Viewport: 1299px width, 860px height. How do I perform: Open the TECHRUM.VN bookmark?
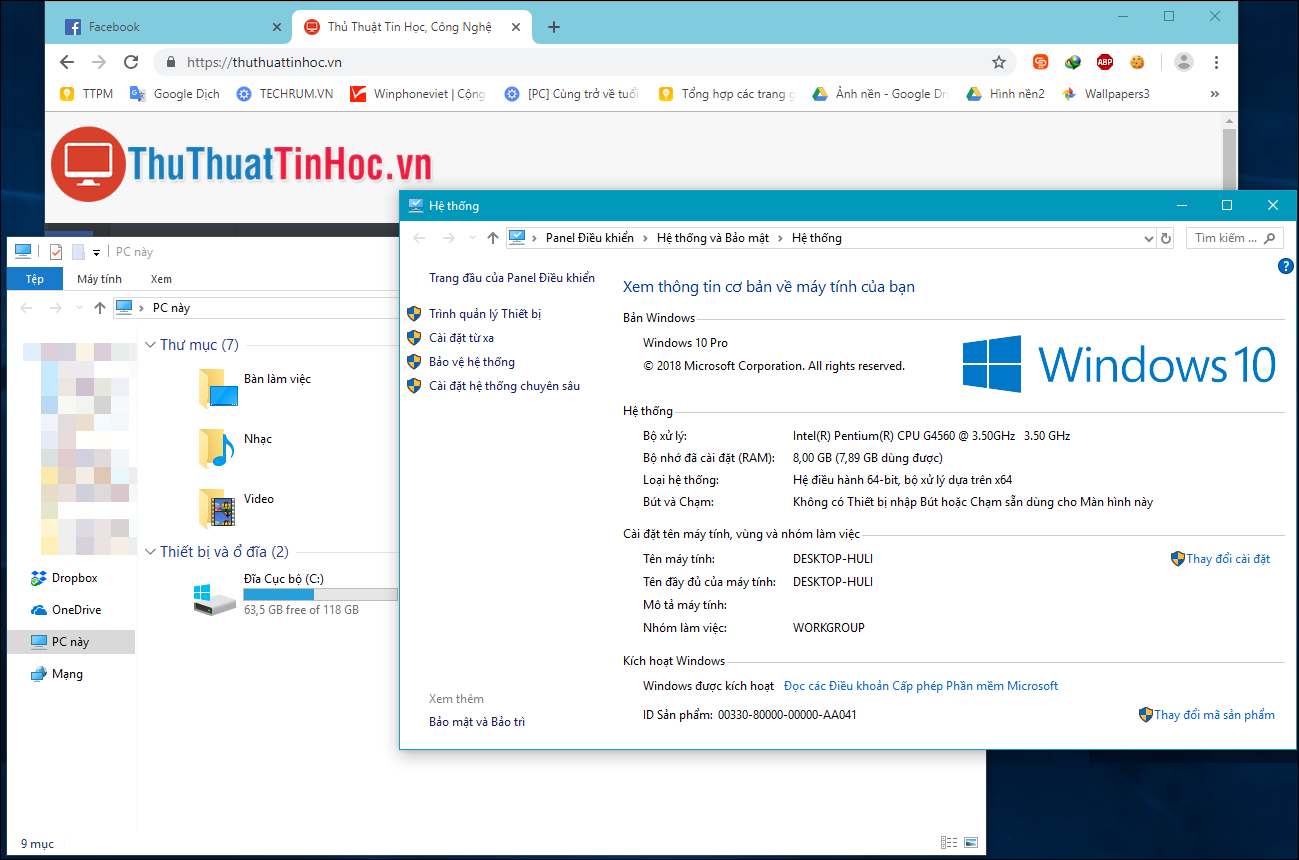pos(285,94)
